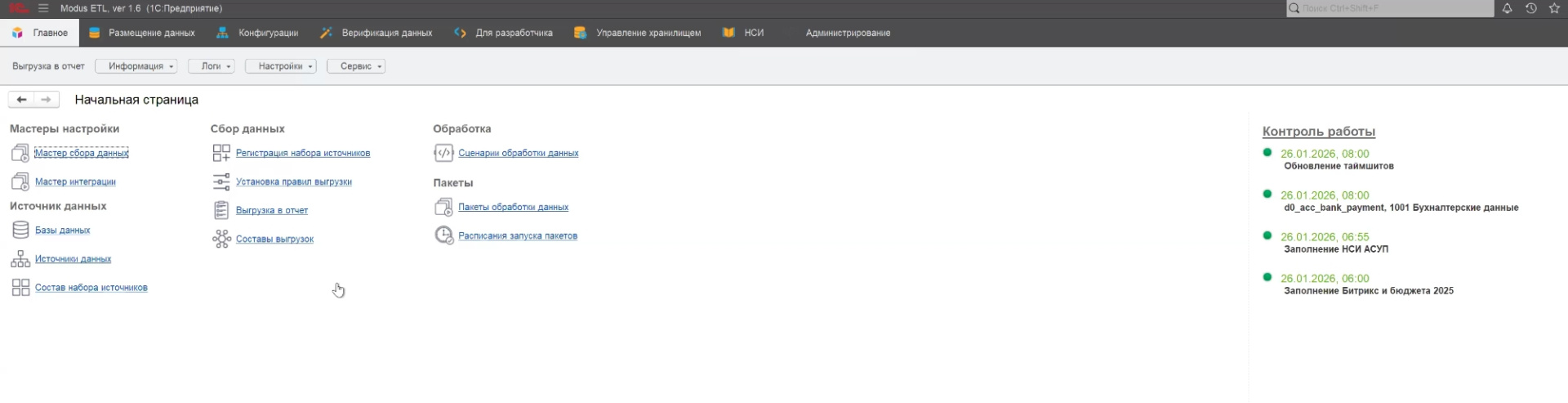Screen dimensions: 1568x403
Task: Open the Конфигурации section
Action: [x=258, y=33]
